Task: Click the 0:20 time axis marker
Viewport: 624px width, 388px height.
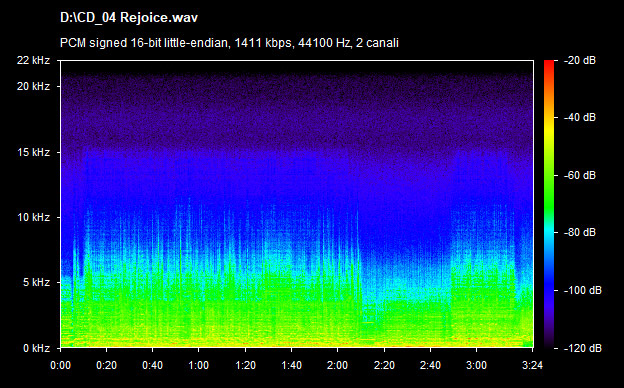Action: tap(106, 365)
